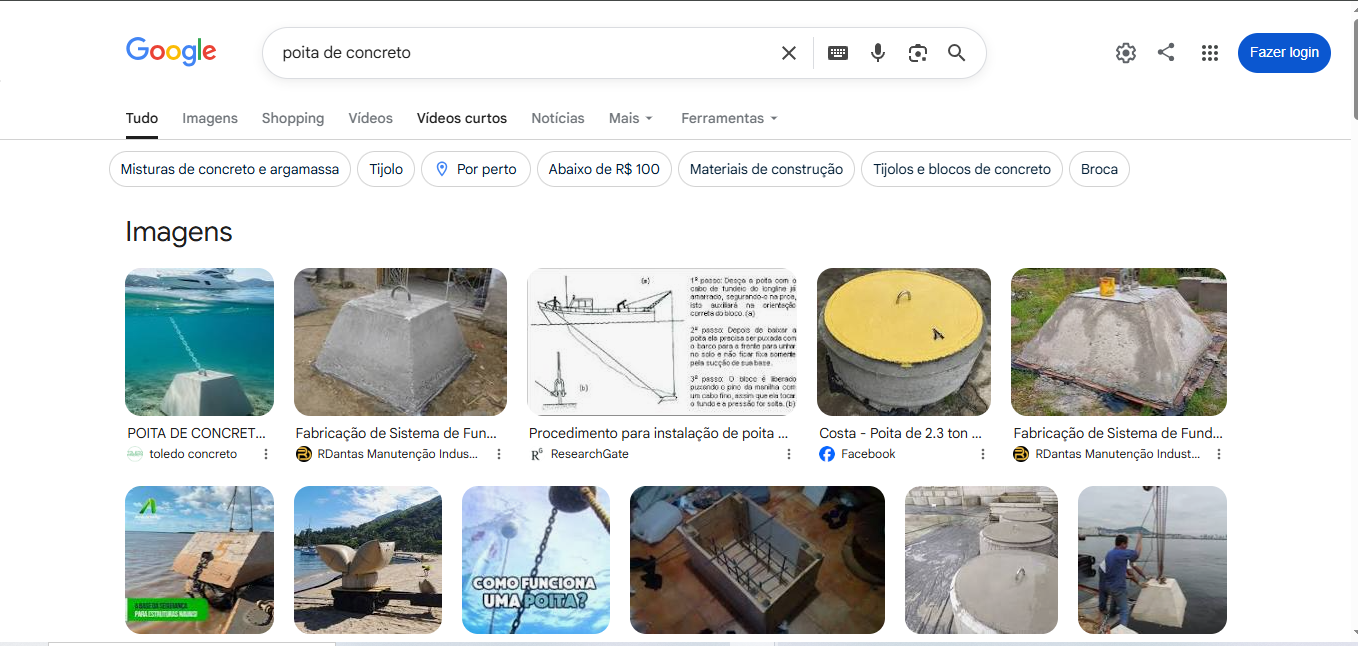Open options menu for Facebook result
This screenshot has width=1358, height=646.
point(983,454)
